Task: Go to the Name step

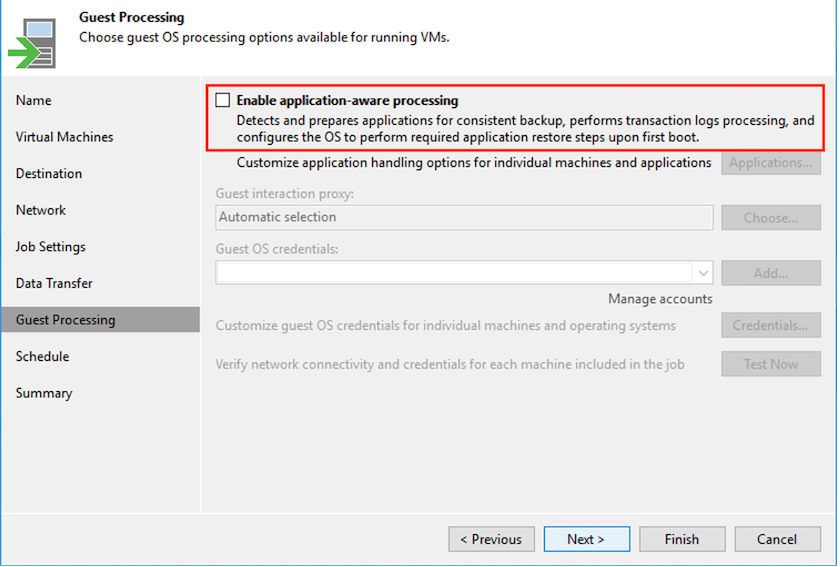Action: coord(34,101)
